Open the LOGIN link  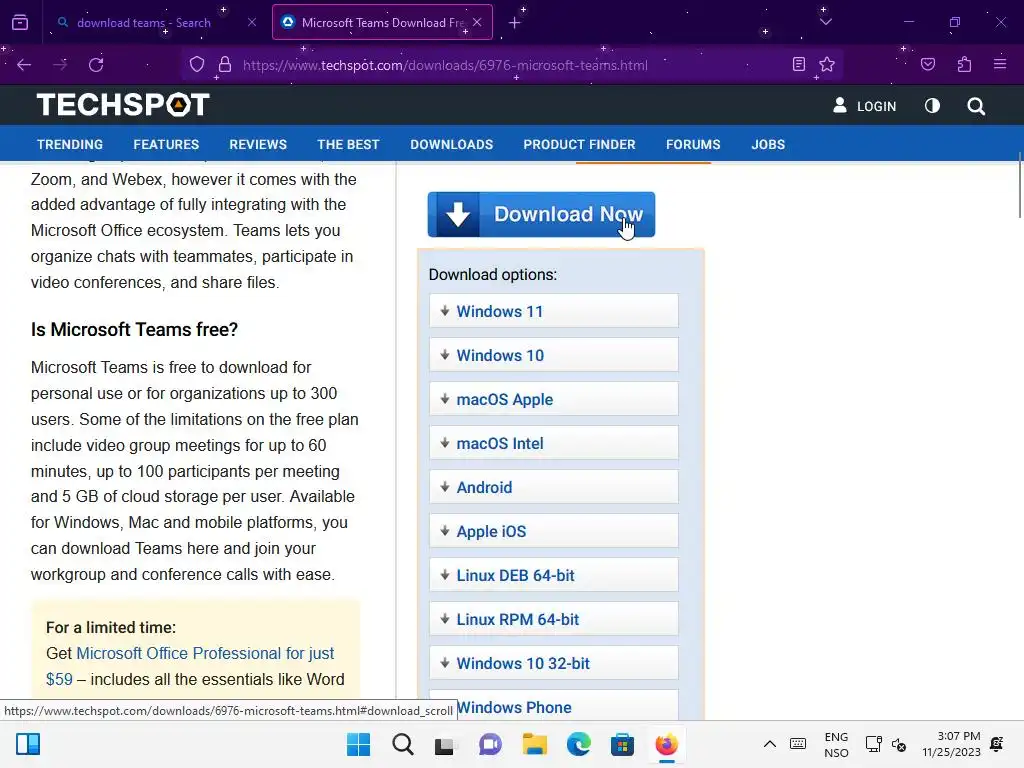click(864, 106)
